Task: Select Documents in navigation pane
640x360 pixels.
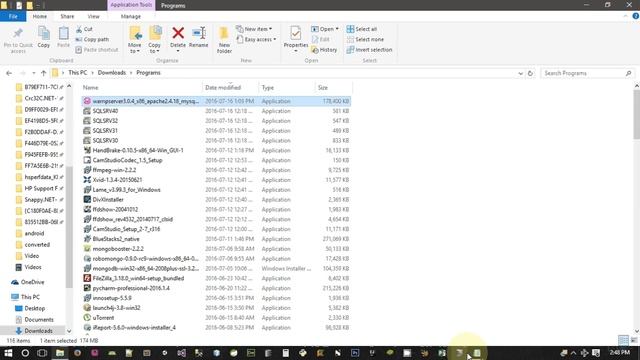Action: [x=39, y=320]
